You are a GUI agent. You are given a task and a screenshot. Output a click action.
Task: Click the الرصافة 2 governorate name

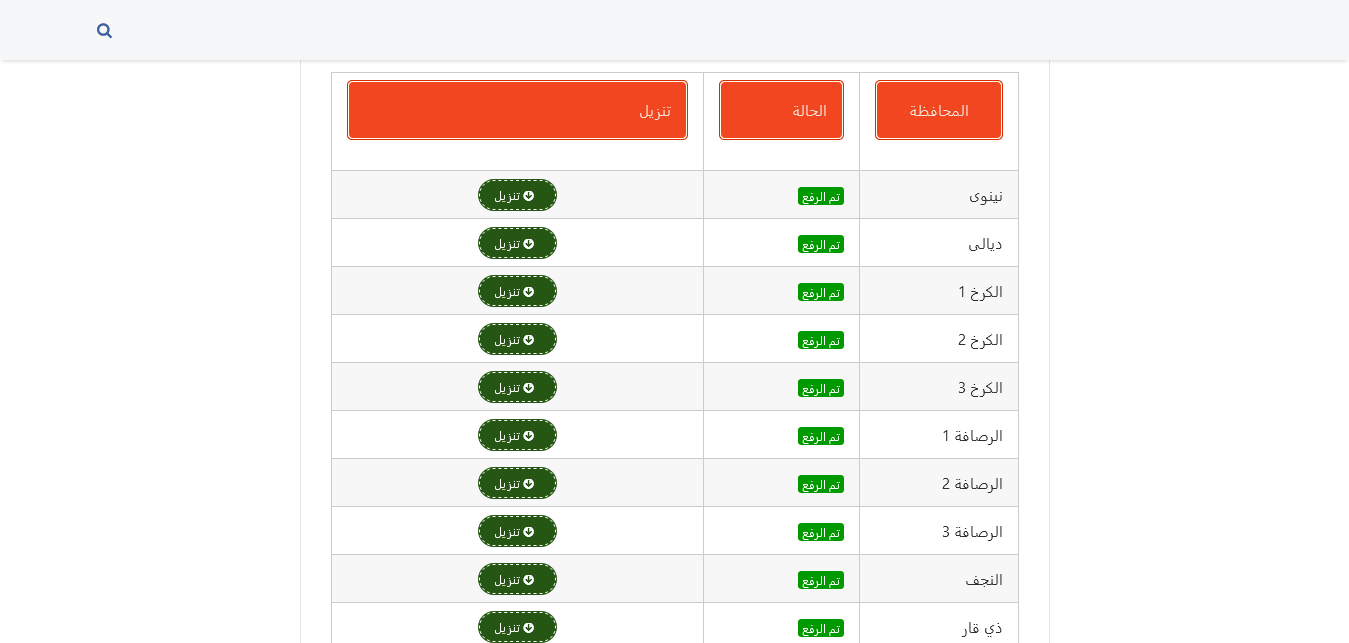[971, 484]
